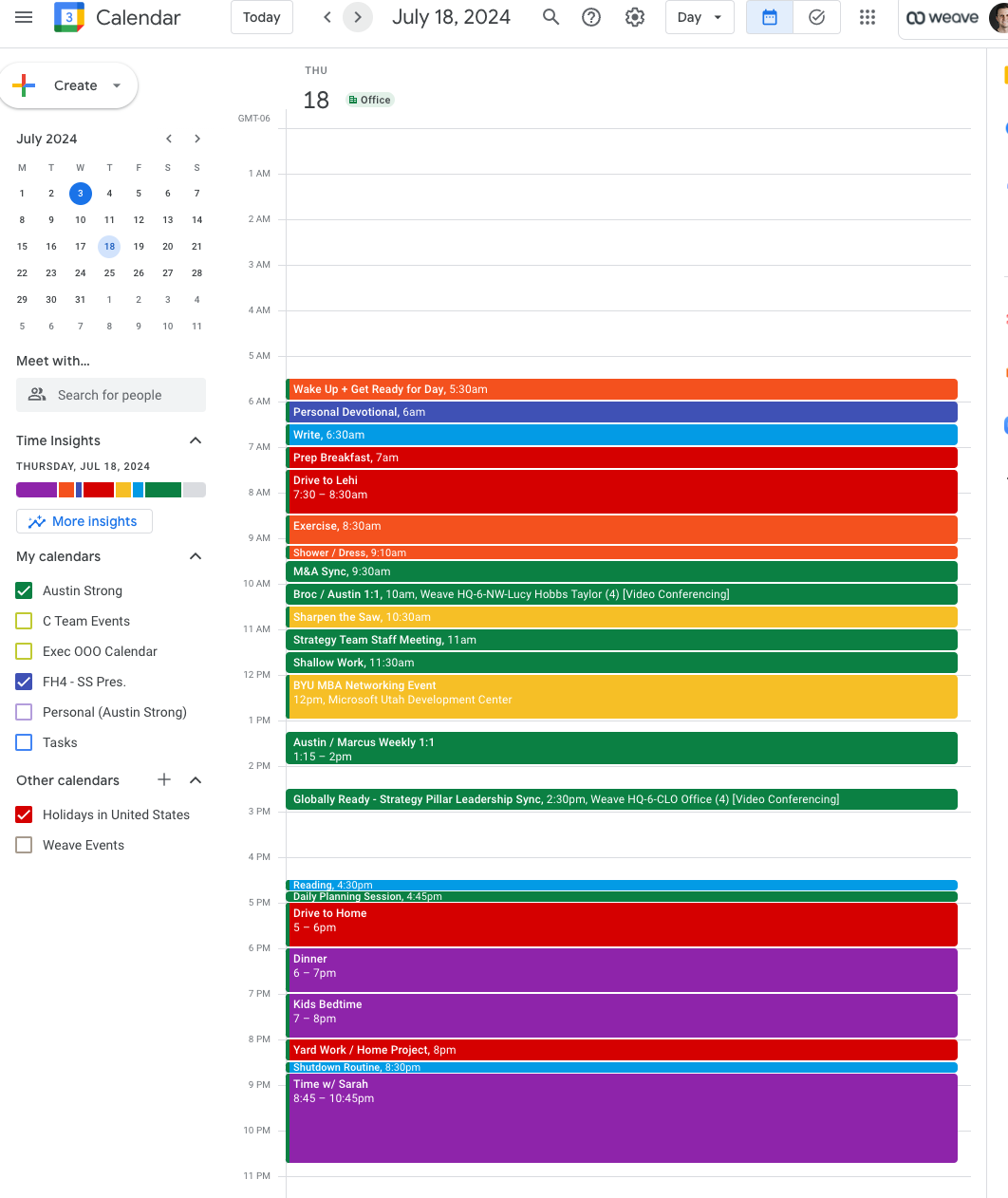Image resolution: width=1008 pixels, height=1198 pixels.
Task: Switch to Tasks view checkmark icon
Action: [x=816, y=17]
